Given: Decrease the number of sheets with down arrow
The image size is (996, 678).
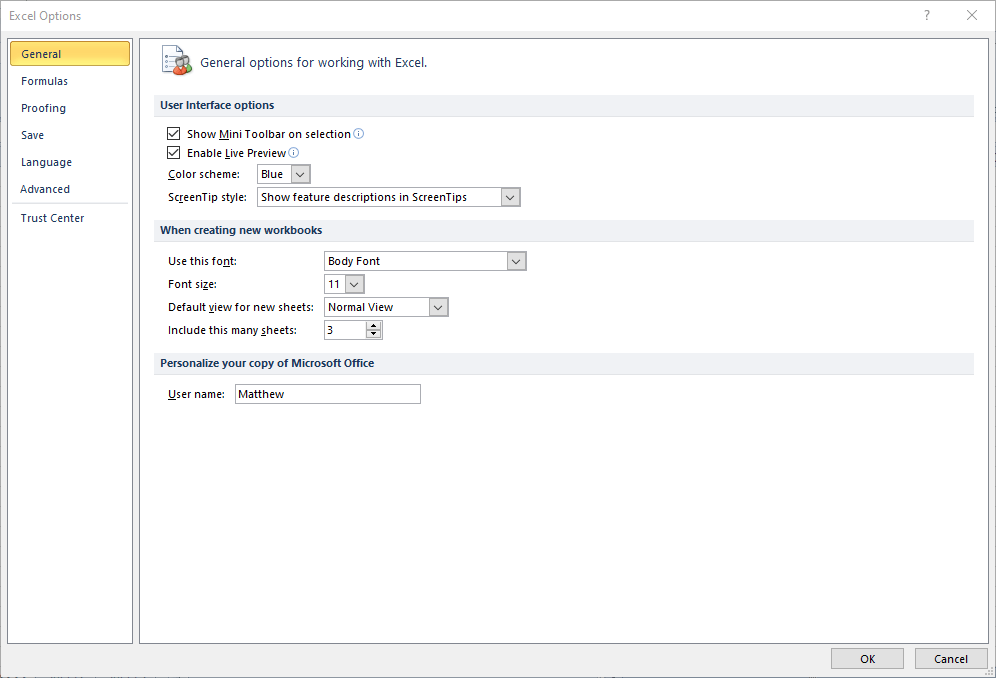Looking at the screenshot, I should click(374, 334).
